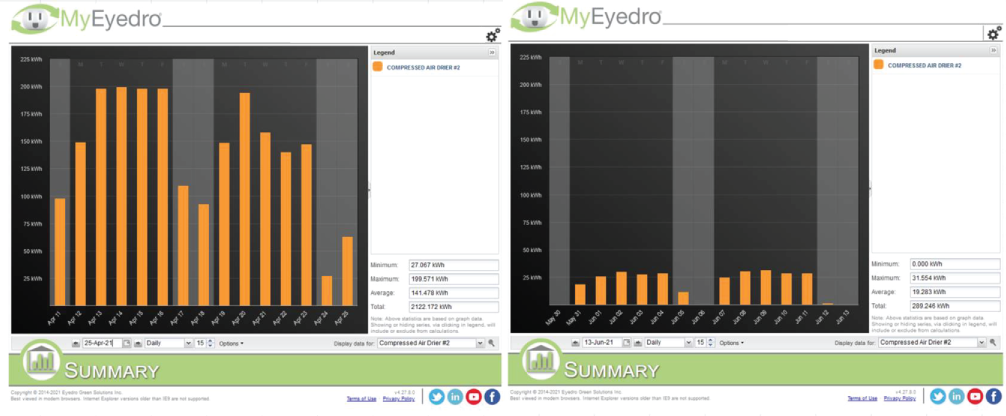Click the 13-Jun-21 date field

pos(602,343)
